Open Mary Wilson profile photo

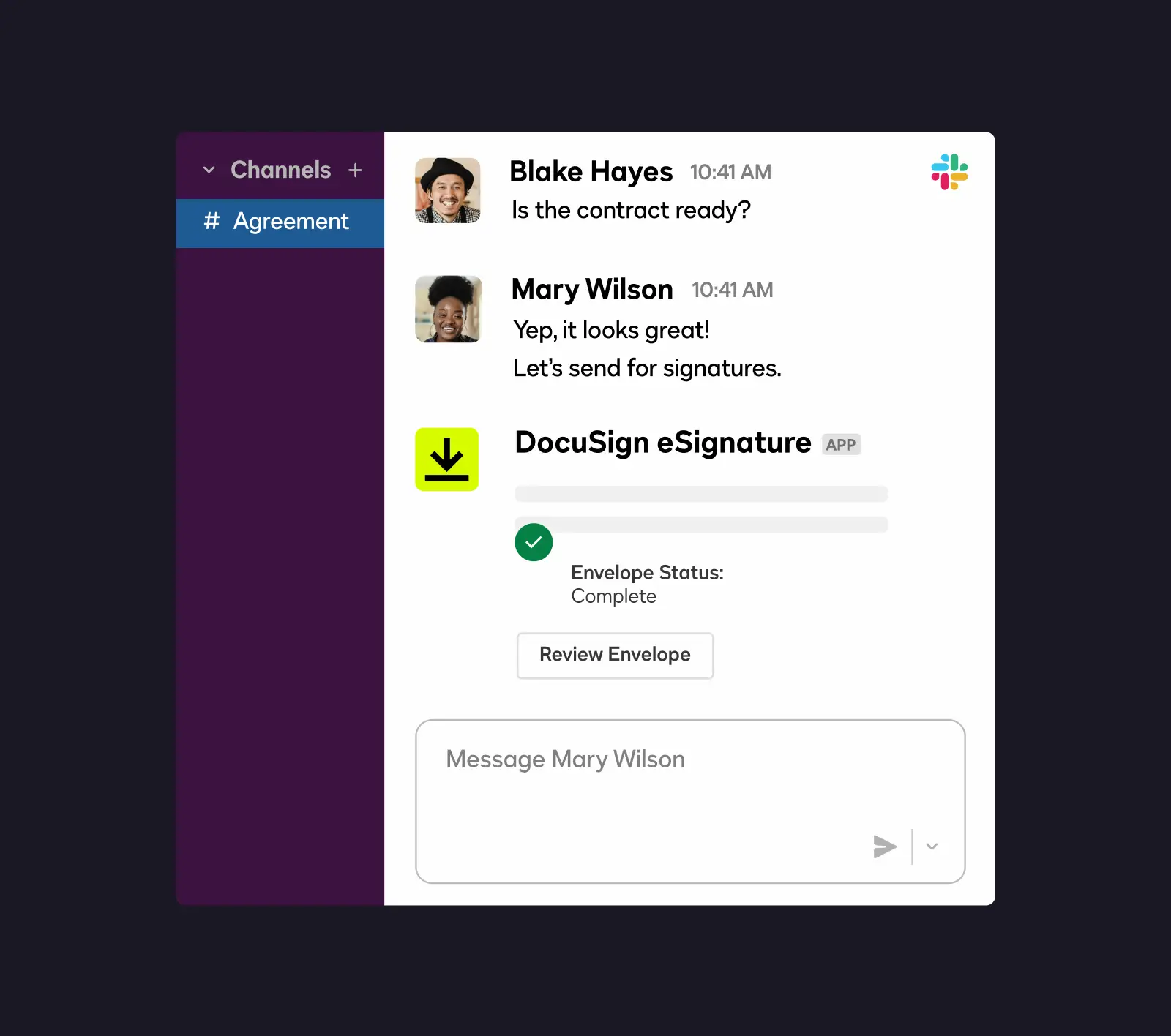448,309
